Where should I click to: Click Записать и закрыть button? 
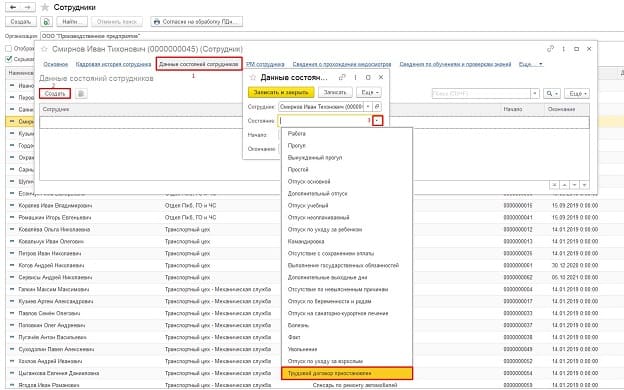pos(281,92)
